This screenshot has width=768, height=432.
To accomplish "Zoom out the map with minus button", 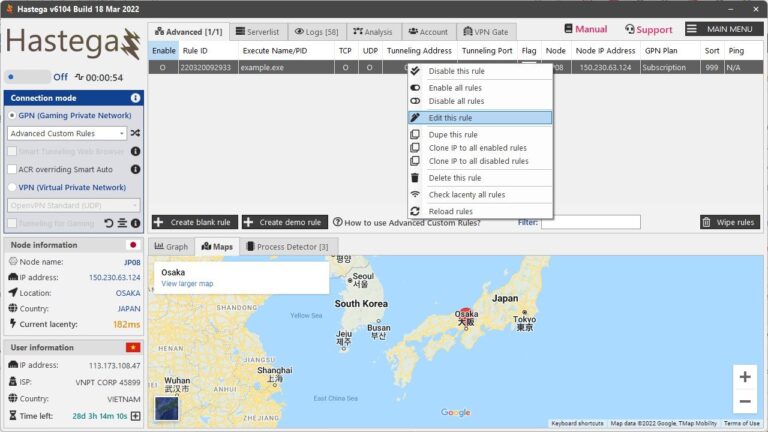I will pos(745,401).
